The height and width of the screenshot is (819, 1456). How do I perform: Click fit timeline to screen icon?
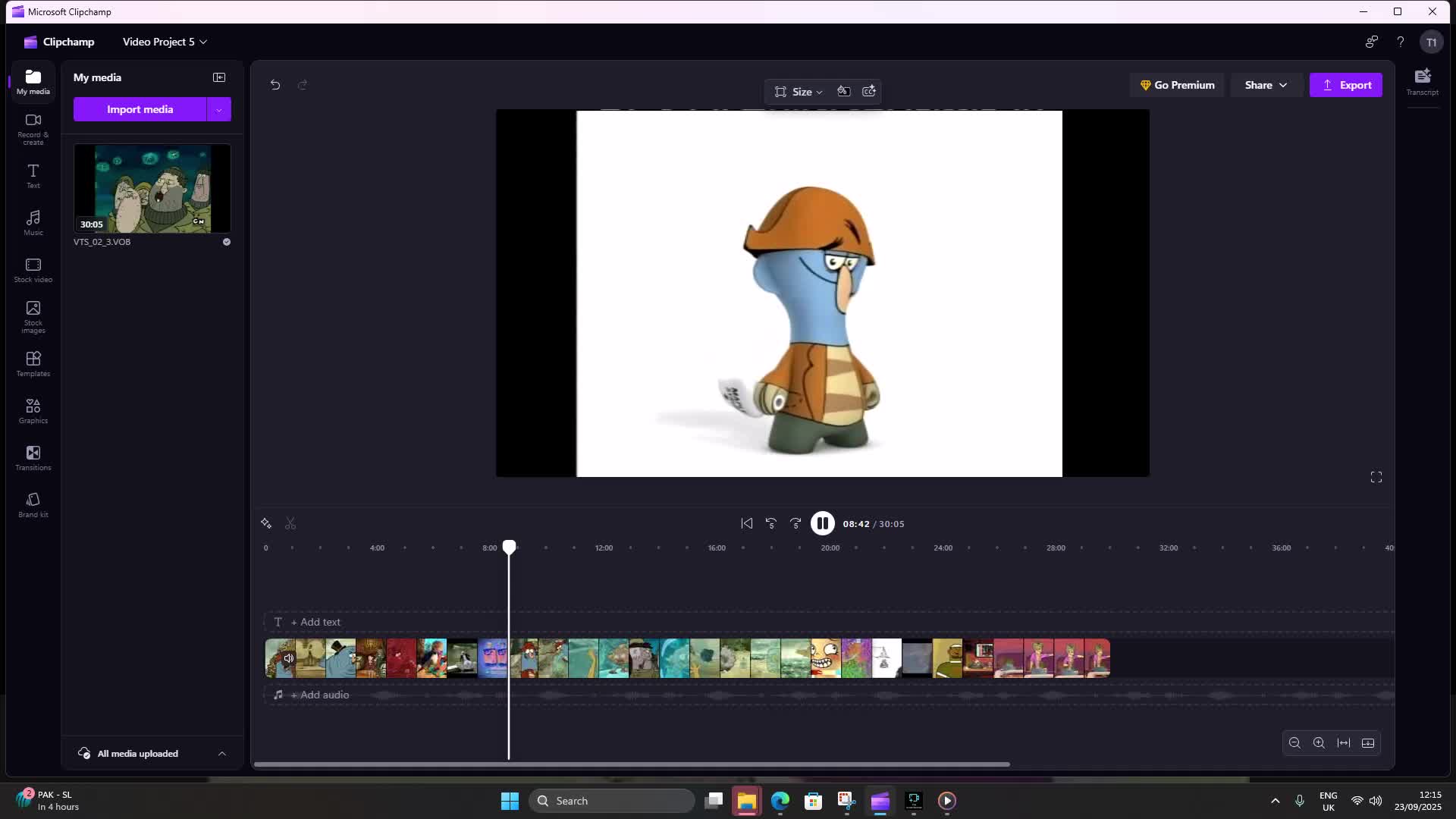point(1343,743)
